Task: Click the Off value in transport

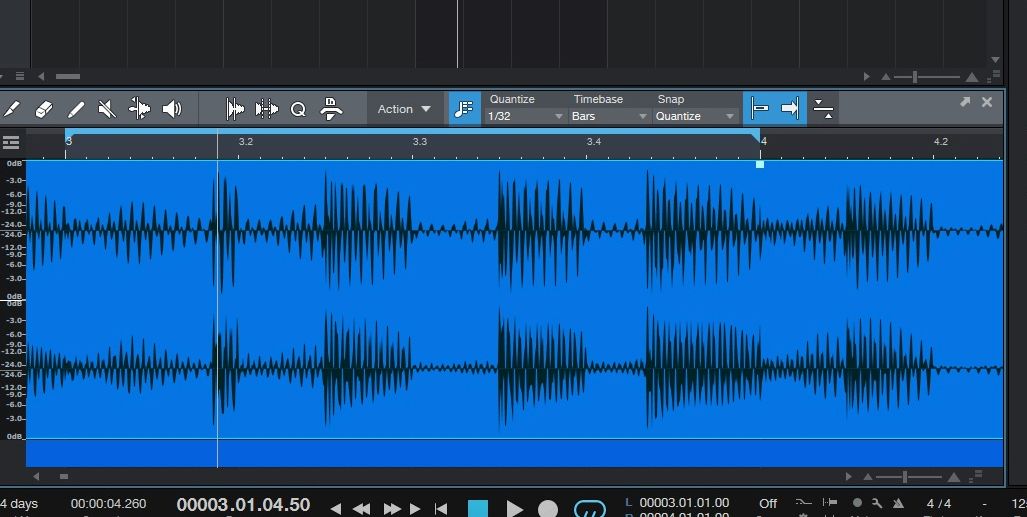Action: 768,503
